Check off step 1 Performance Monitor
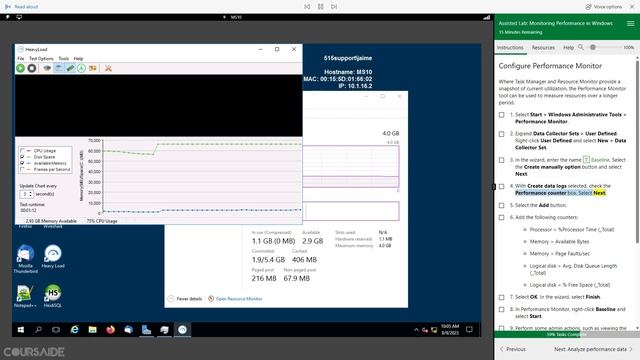Image resolution: width=640 pixels, height=360 pixels. (x=502, y=115)
